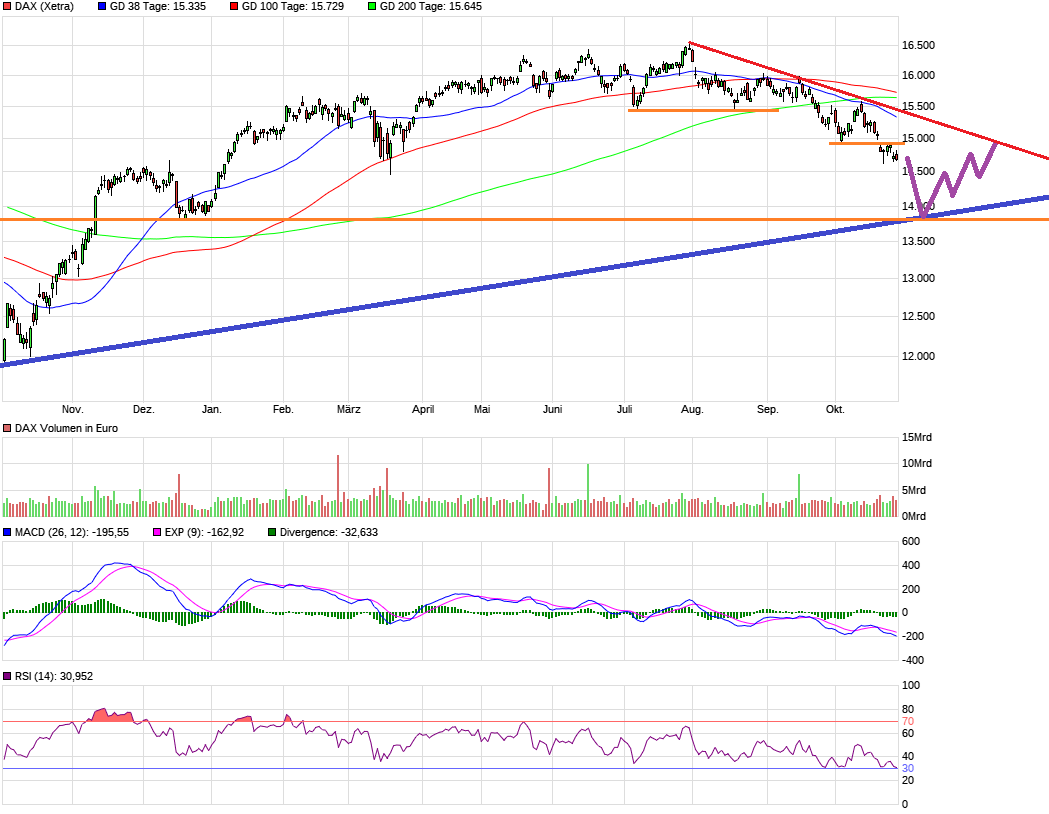The height and width of the screenshot is (814, 1049).
Task: Click the red RSI 70 overbought label
Action: (908, 722)
